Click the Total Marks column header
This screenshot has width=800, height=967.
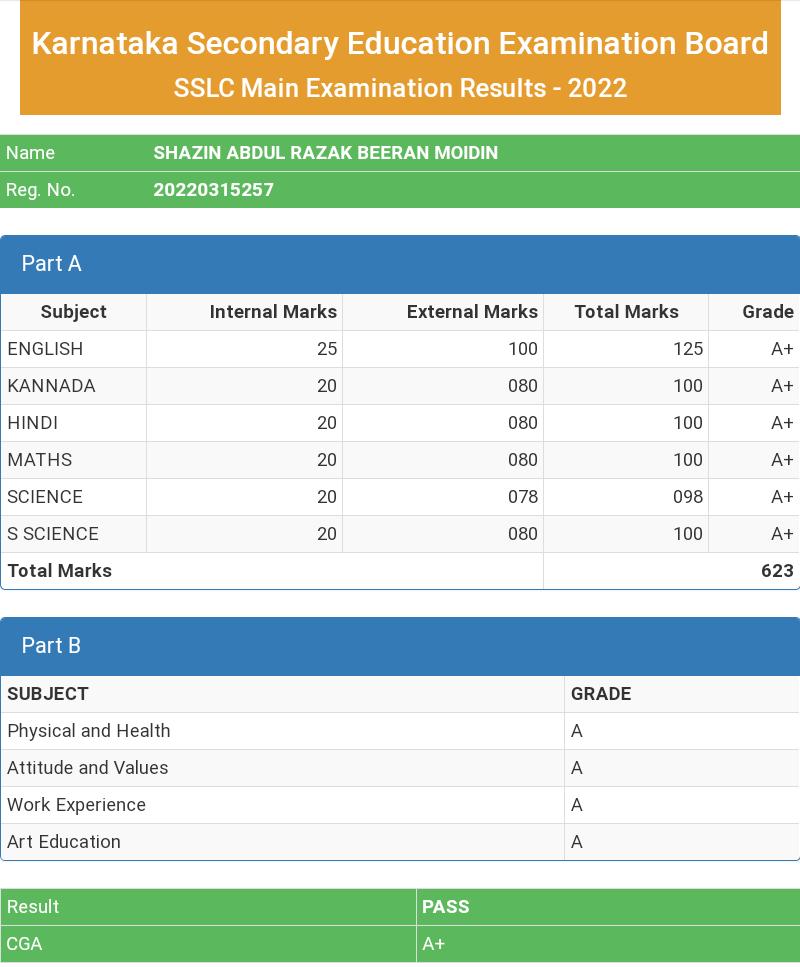pos(626,312)
